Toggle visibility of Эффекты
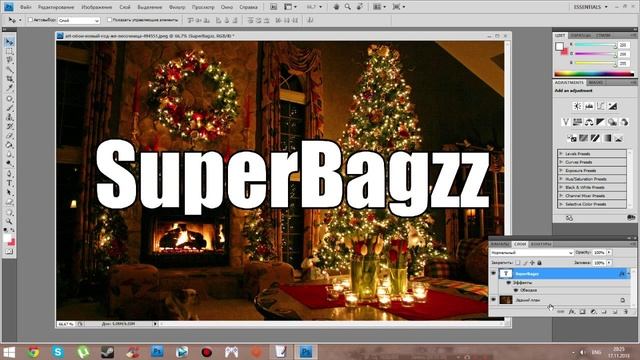 [509, 282]
